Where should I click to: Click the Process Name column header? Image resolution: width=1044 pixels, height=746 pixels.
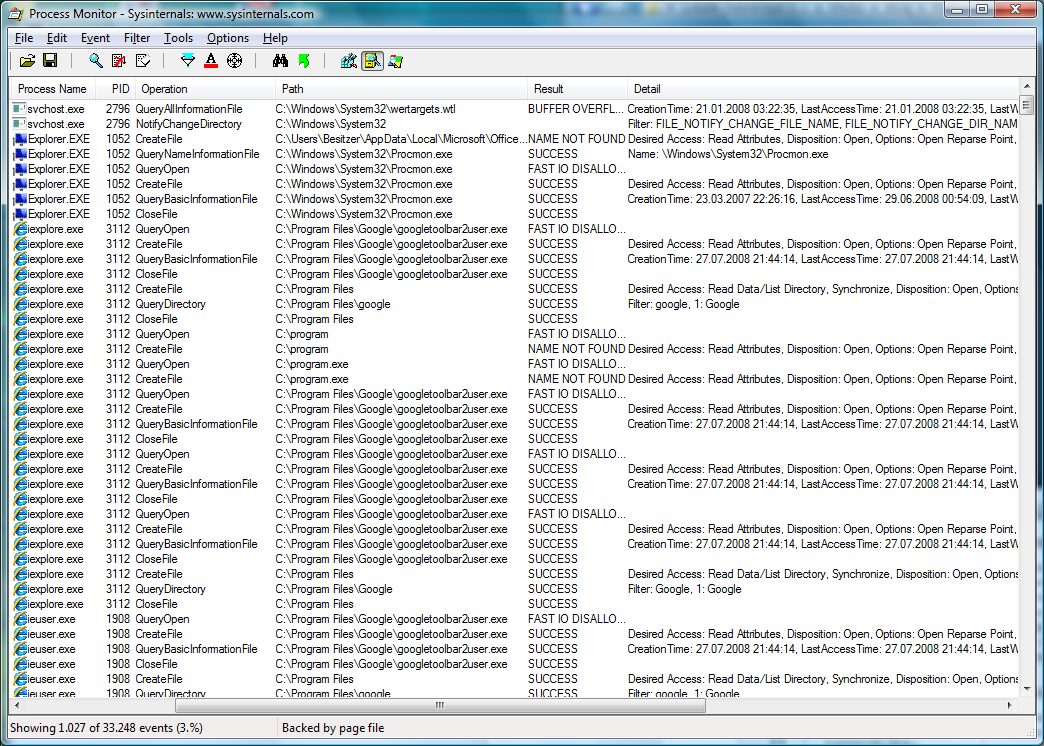click(x=52, y=89)
